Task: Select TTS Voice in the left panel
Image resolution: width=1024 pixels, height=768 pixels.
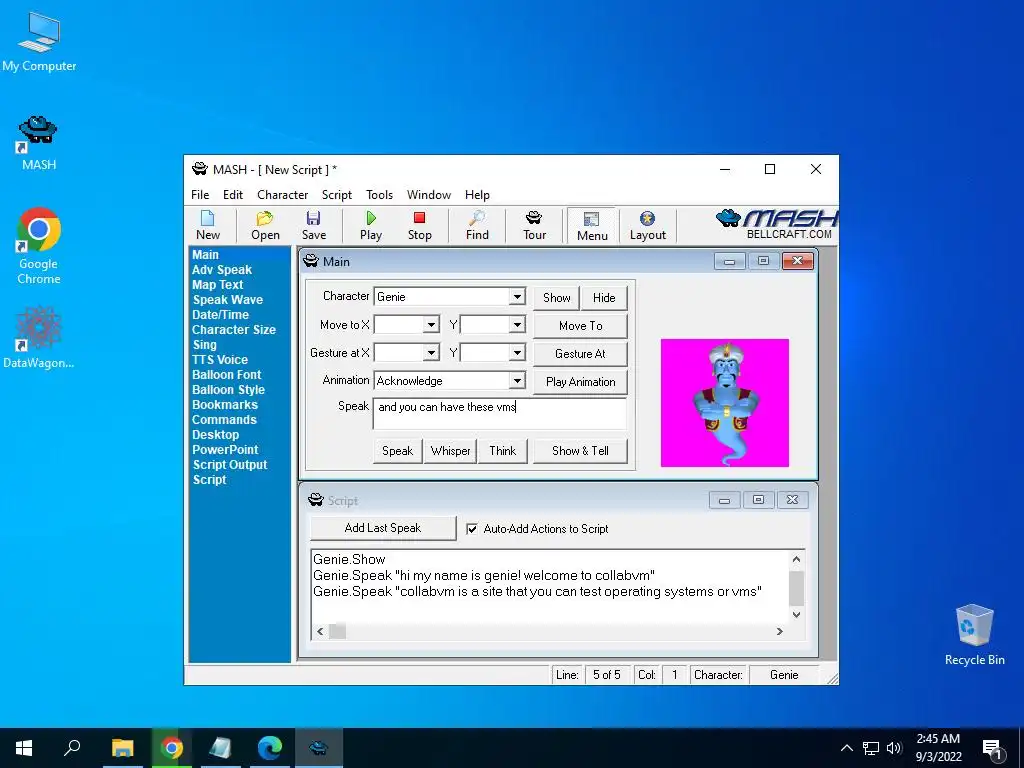Action: [219, 360]
